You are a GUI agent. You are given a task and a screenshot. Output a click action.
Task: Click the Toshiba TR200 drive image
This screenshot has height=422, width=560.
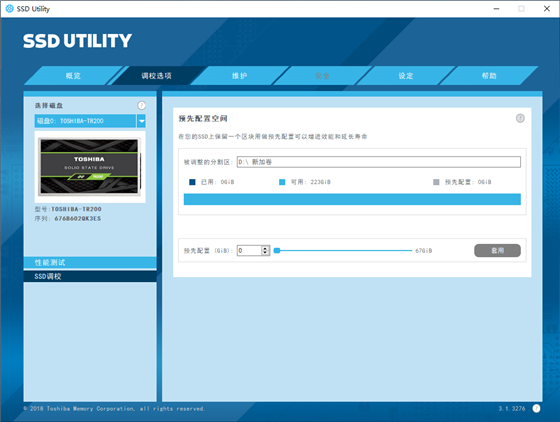click(90, 167)
